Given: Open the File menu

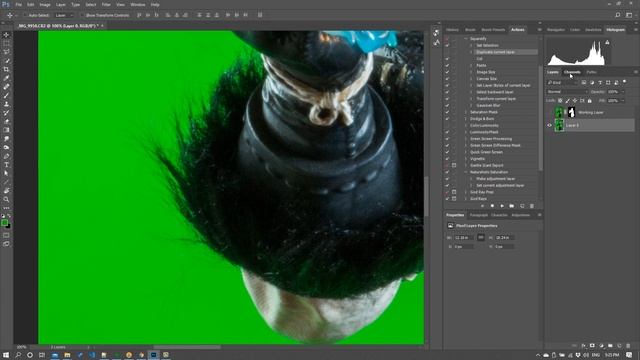Looking at the screenshot, I should click(18, 4).
